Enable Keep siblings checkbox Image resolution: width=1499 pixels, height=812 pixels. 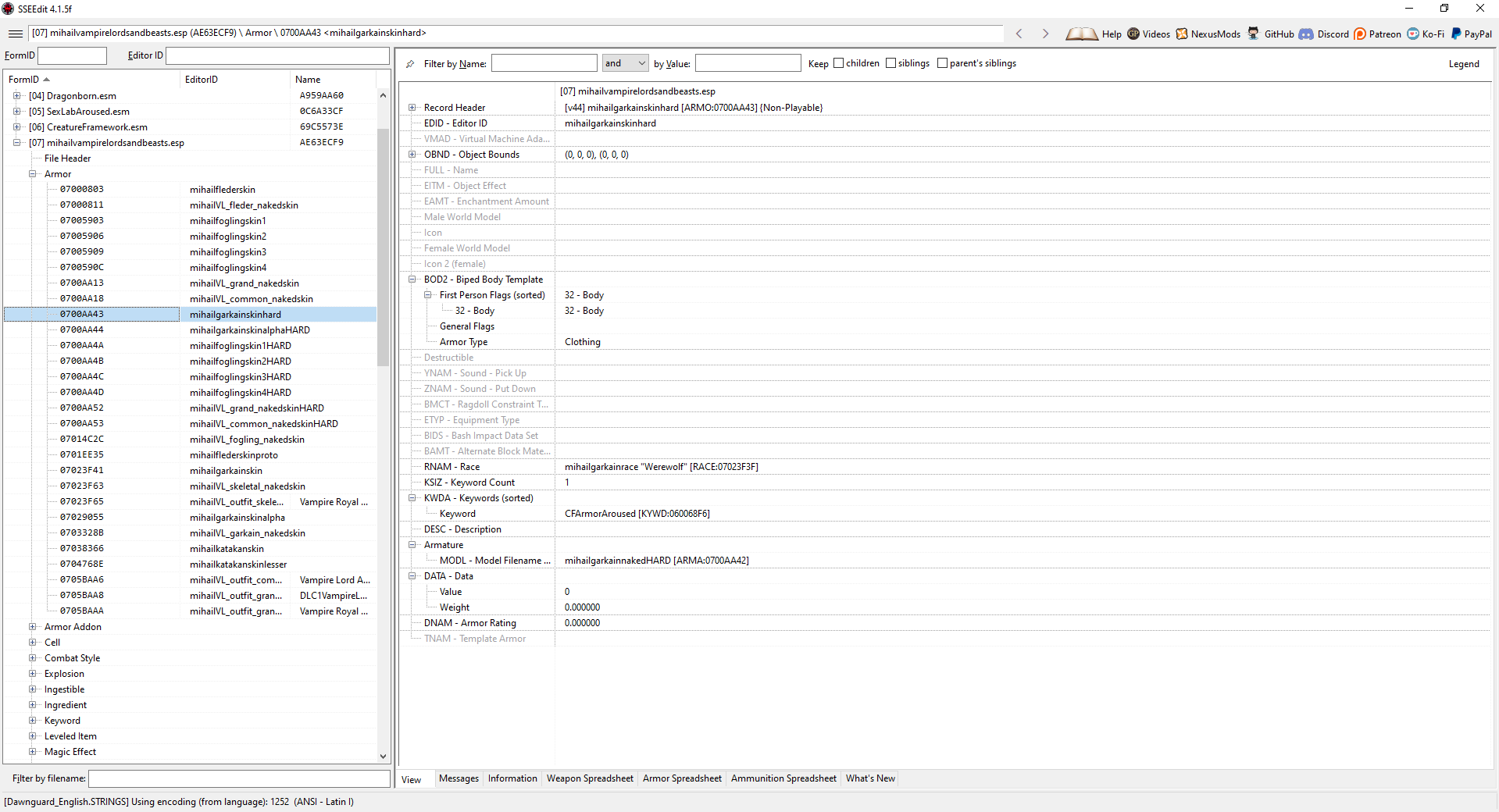pos(890,63)
